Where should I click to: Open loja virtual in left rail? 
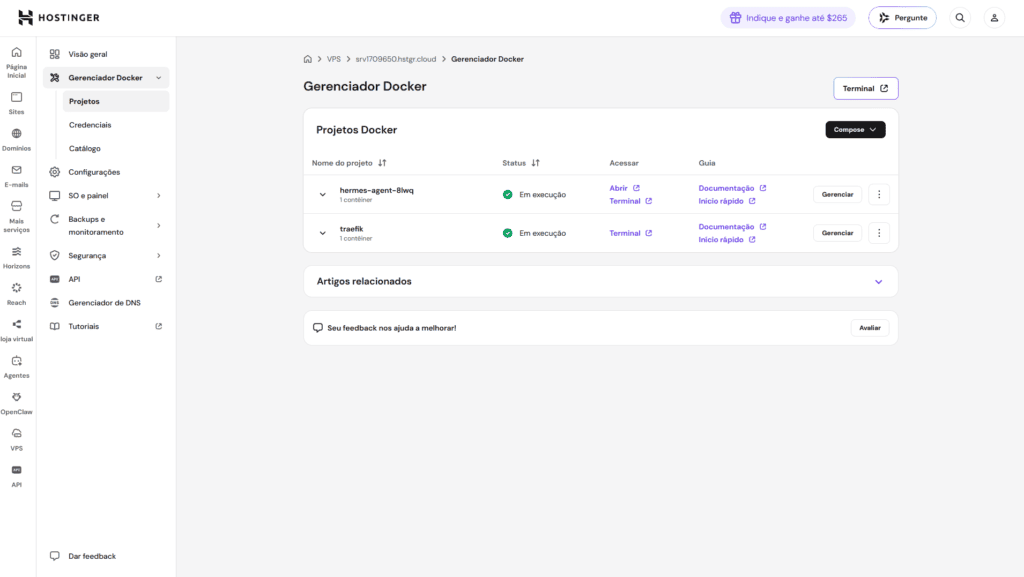[x=16, y=331]
